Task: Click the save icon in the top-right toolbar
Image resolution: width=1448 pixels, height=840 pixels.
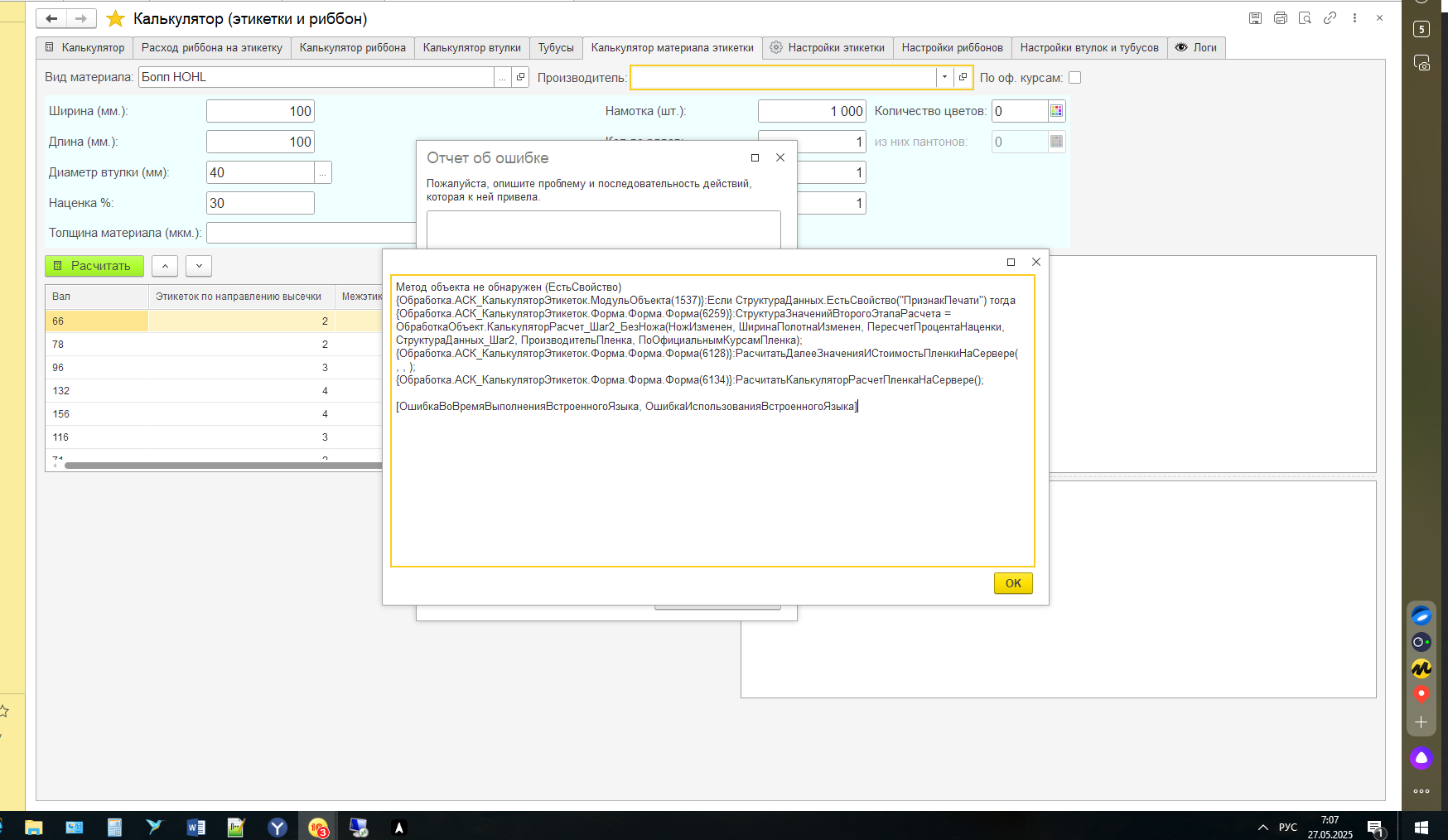Action: (x=1255, y=18)
